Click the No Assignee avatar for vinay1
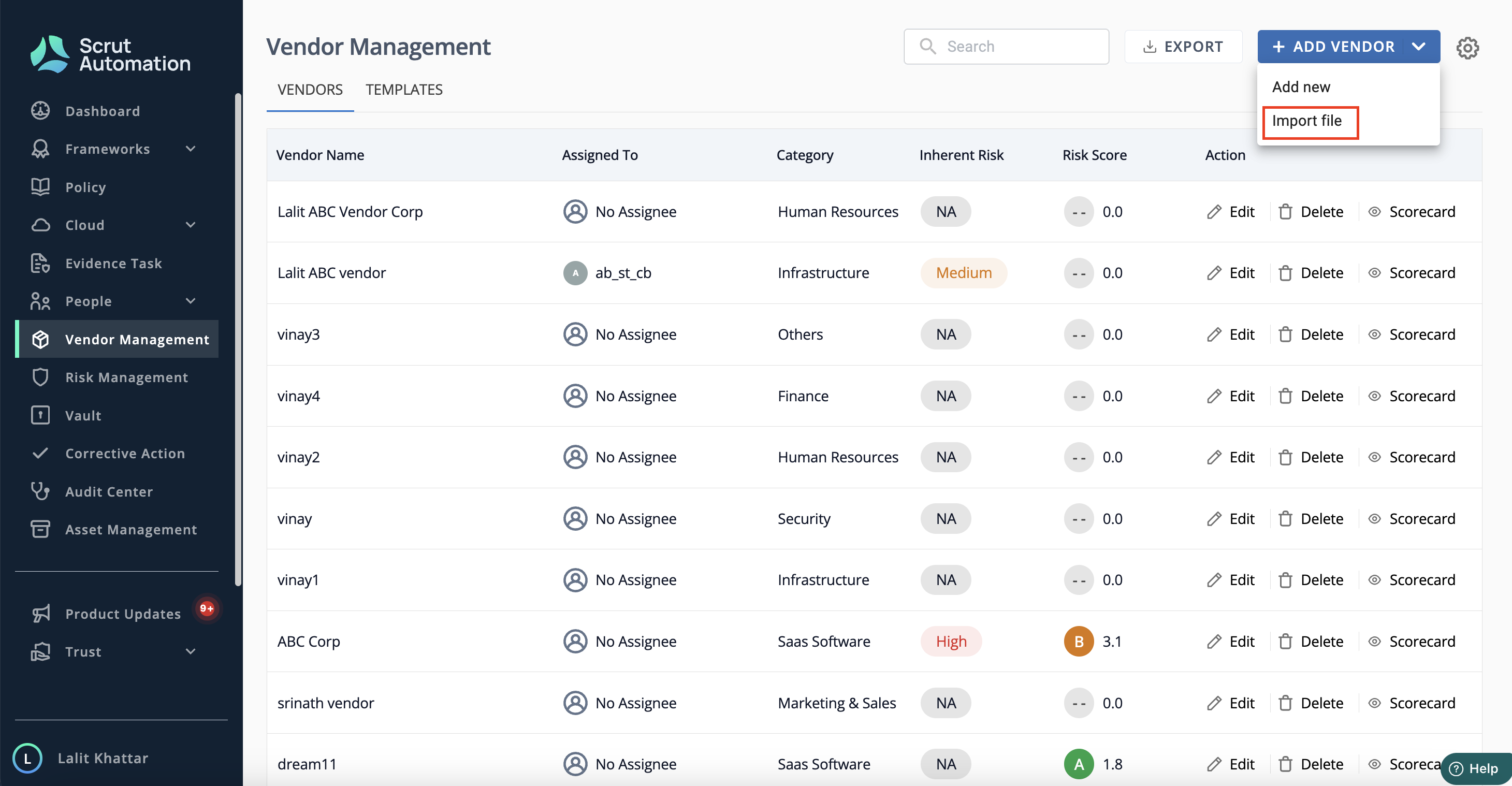 [x=575, y=580]
